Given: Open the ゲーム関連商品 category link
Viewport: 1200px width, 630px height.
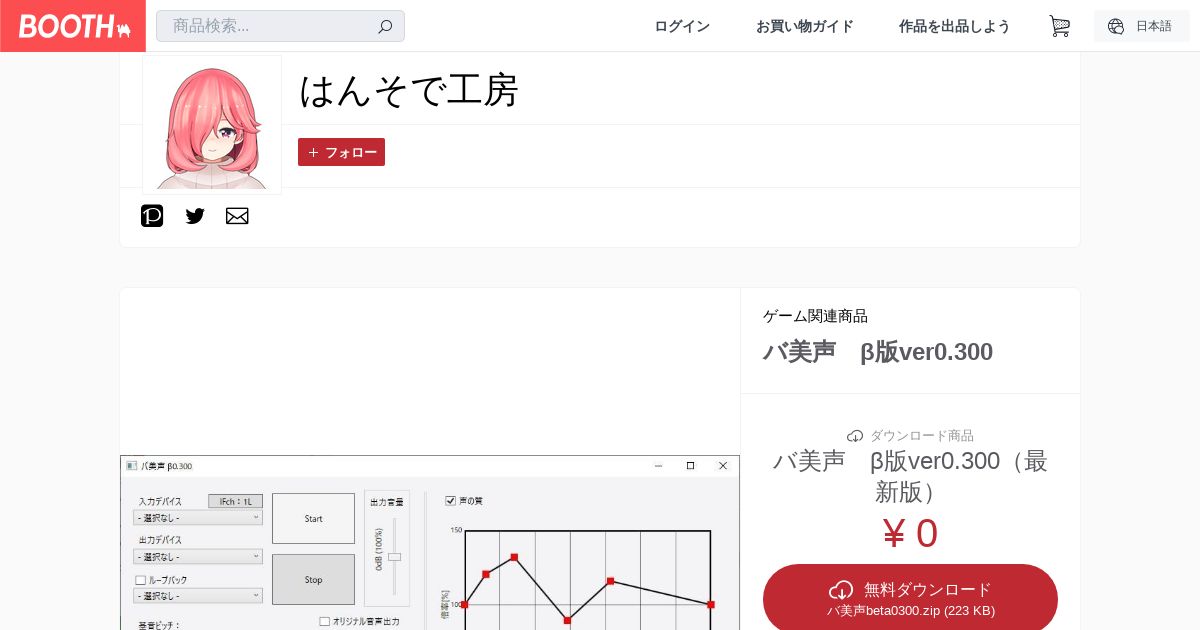Looking at the screenshot, I should [815, 316].
